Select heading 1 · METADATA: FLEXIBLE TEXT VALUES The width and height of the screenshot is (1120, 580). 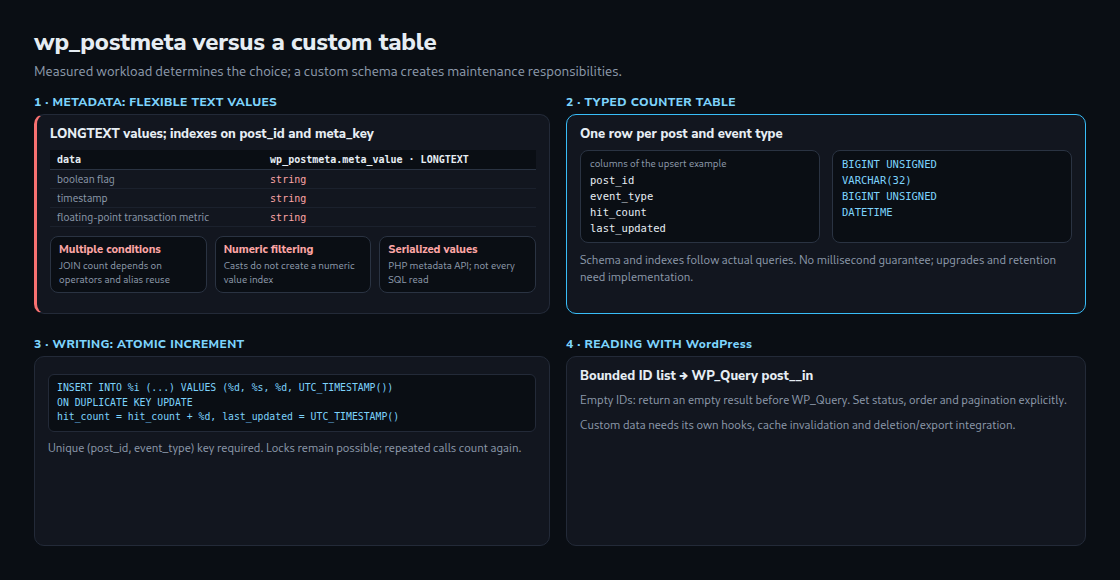[155, 102]
